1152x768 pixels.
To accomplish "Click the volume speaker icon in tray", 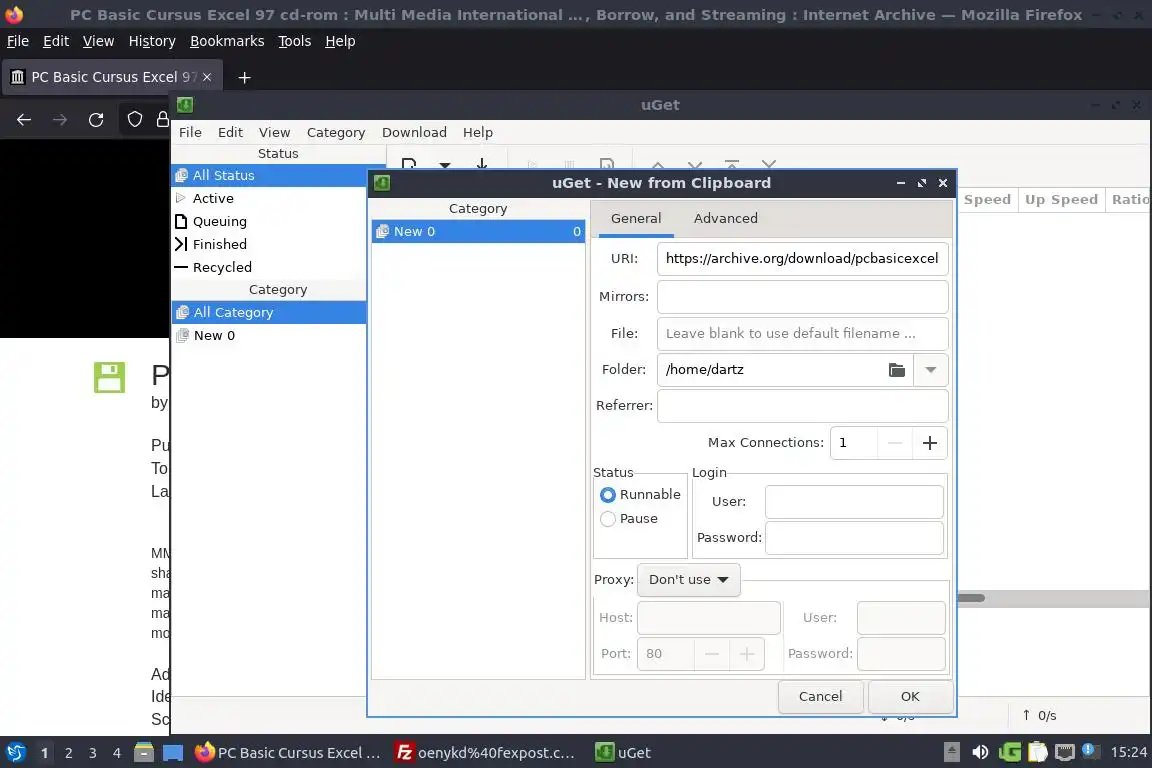I will (979, 753).
